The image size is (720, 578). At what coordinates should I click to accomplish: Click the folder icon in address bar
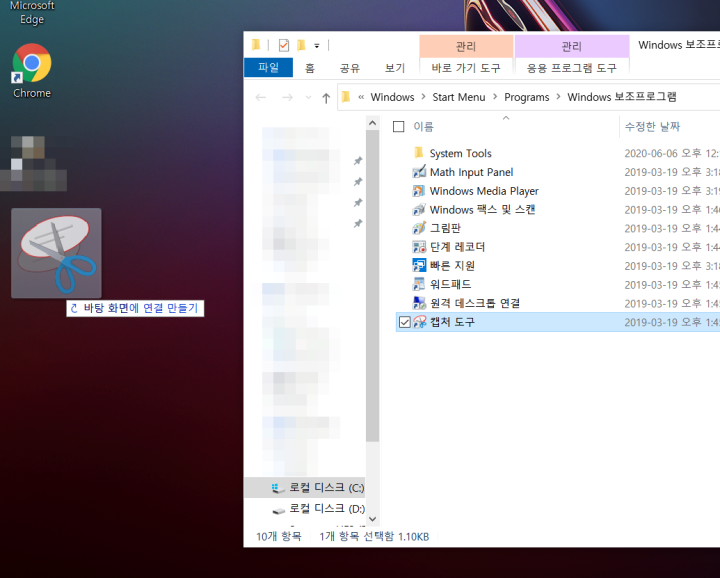[x=347, y=97]
